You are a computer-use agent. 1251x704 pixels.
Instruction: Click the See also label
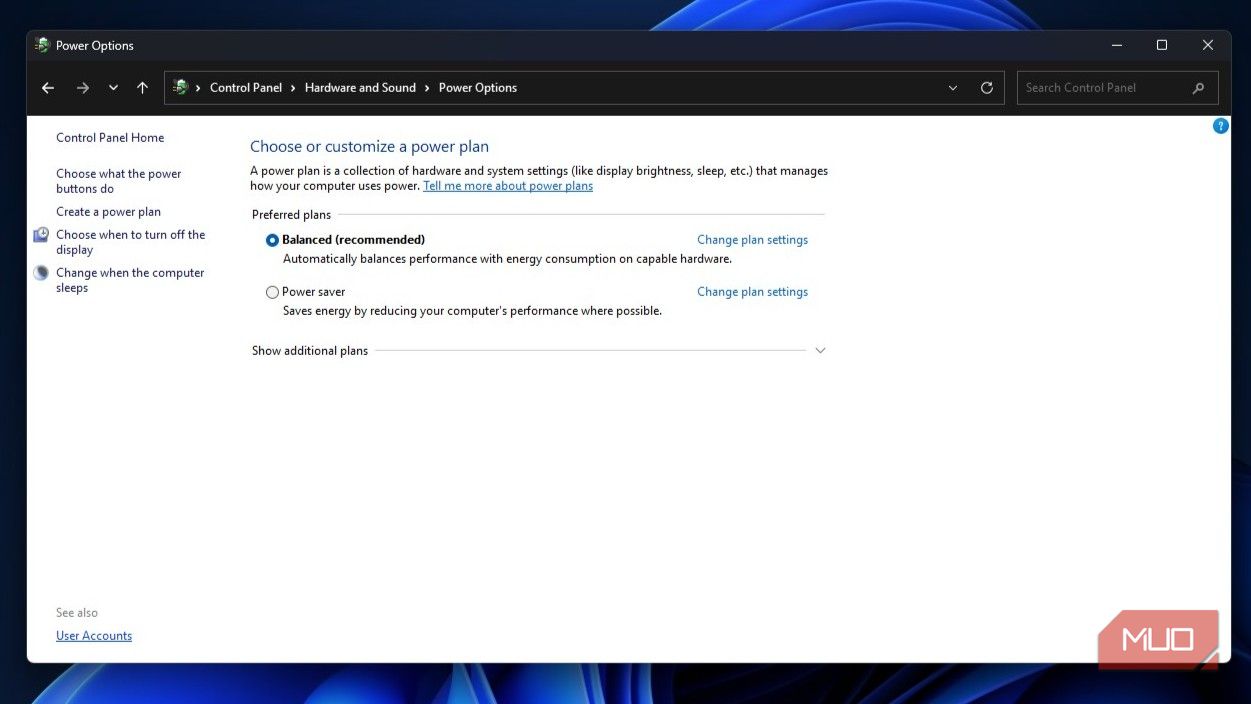pyautogui.click(x=77, y=613)
